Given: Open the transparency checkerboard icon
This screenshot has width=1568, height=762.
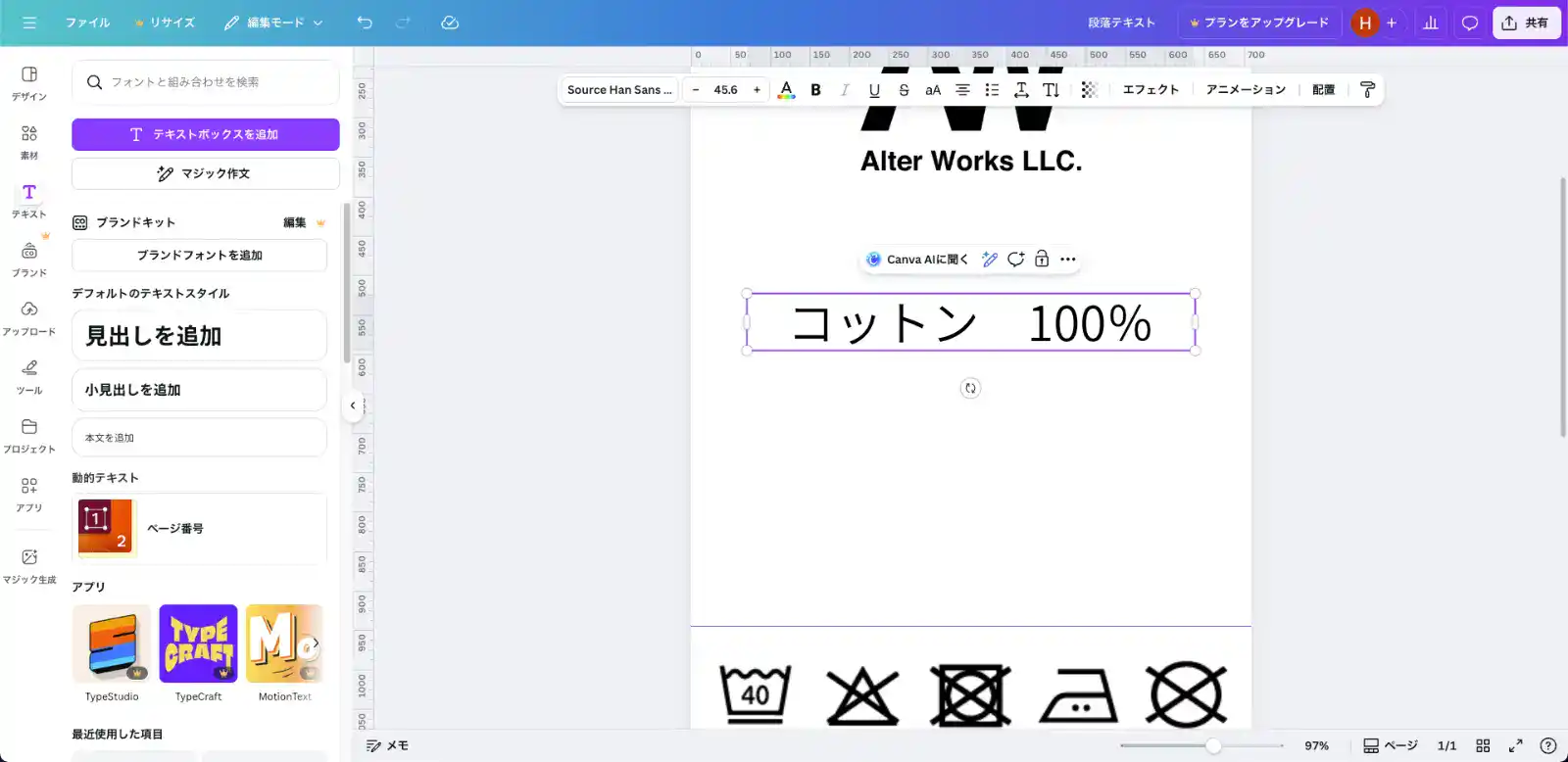Looking at the screenshot, I should pyautogui.click(x=1089, y=90).
